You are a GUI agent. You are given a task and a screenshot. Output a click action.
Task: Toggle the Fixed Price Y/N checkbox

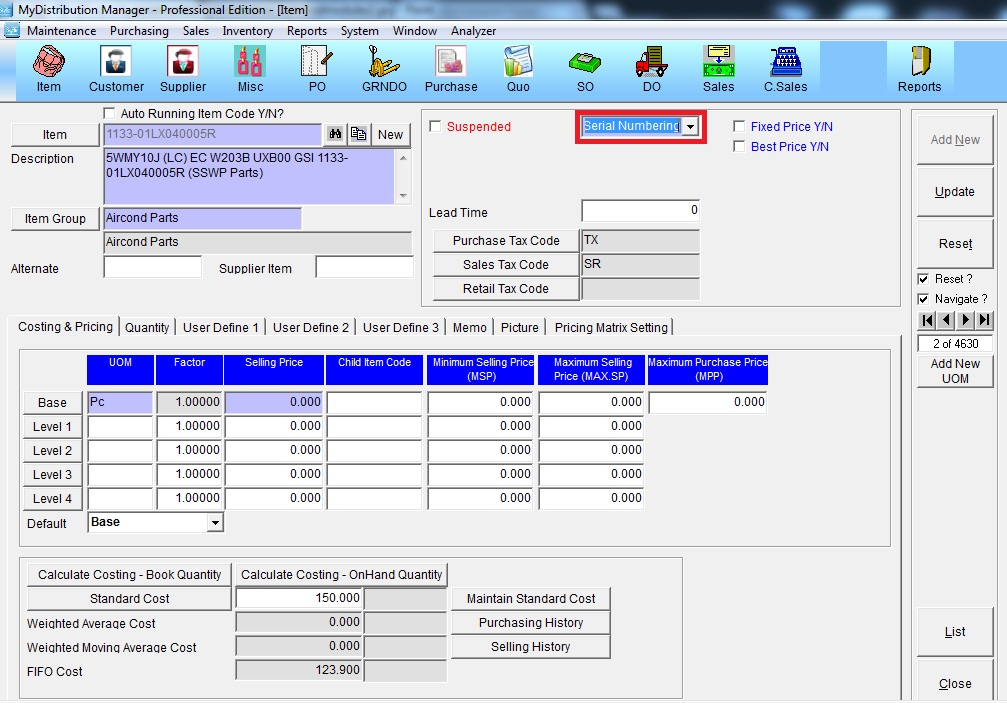pyautogui.click(x=739, y=127)
